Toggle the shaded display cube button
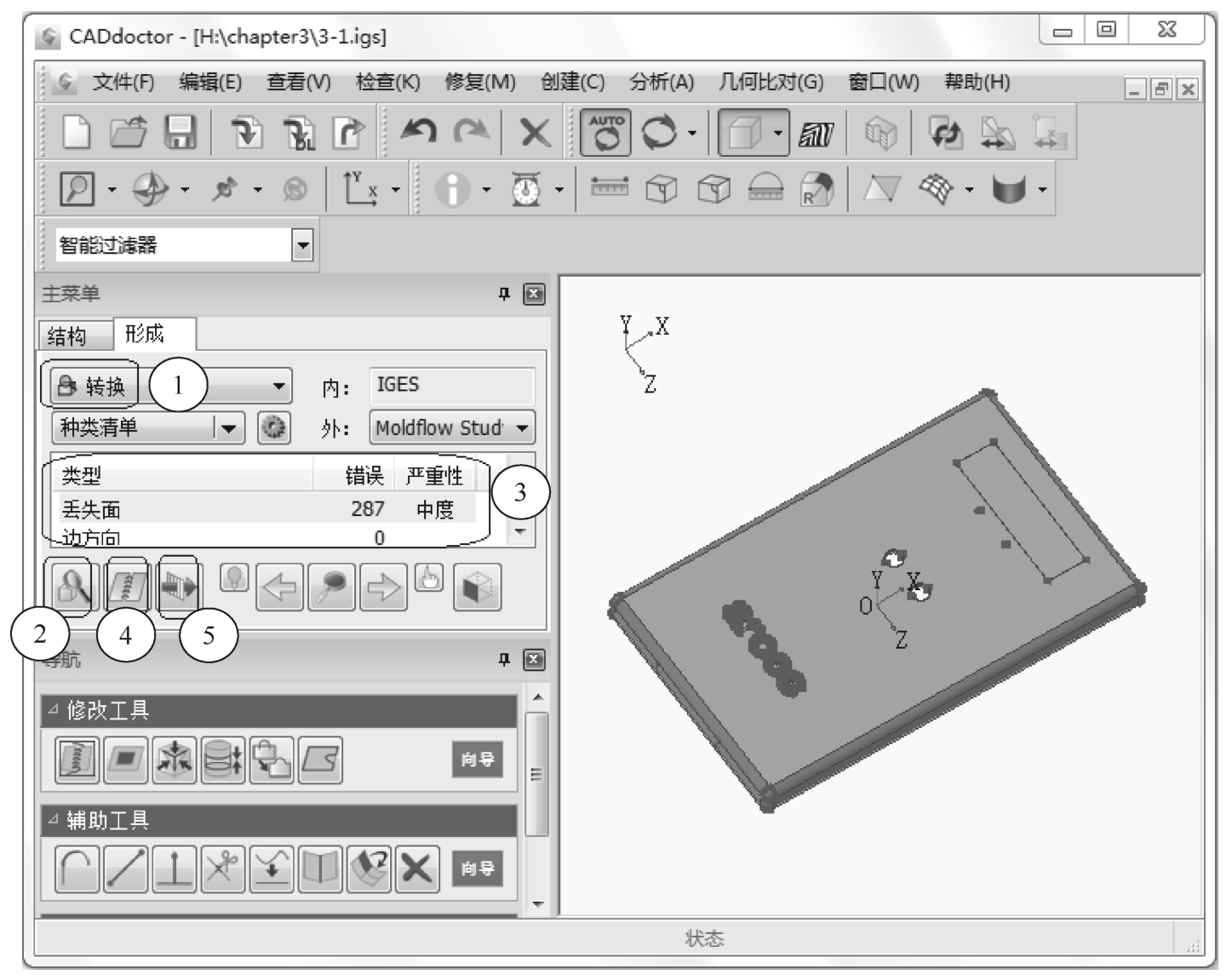Screen dimensions: 1232x980 [745, 133]
